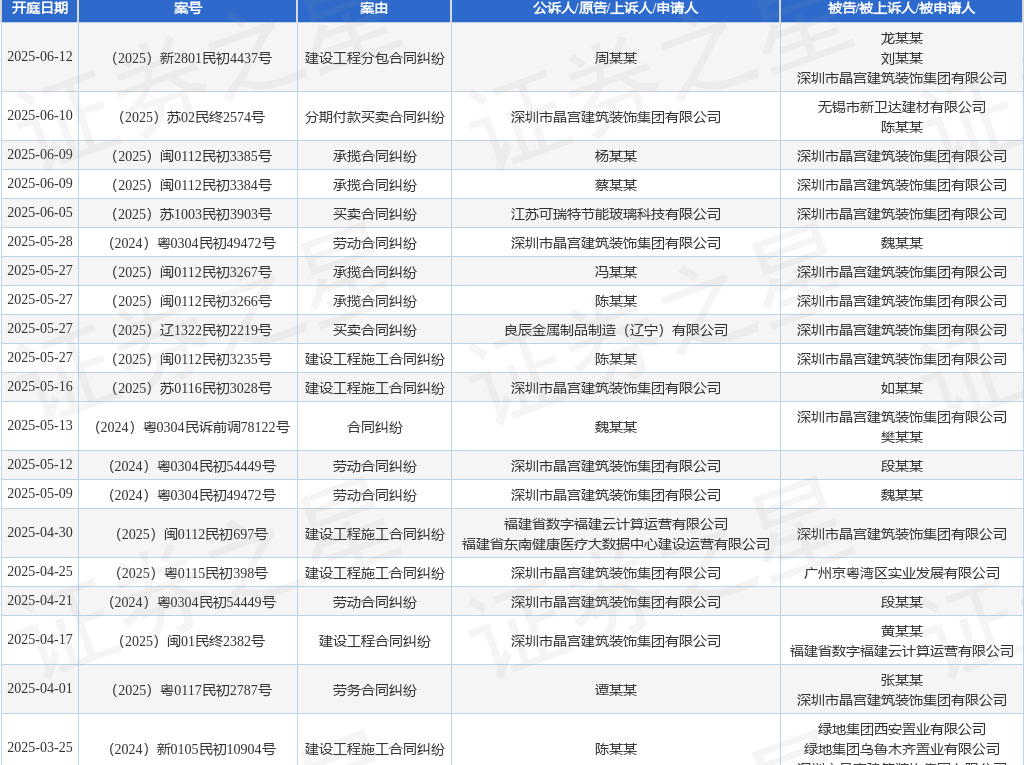
Task: Click defendant 段某某 on the 2025-05-12 row
Action: coord(901,466)
